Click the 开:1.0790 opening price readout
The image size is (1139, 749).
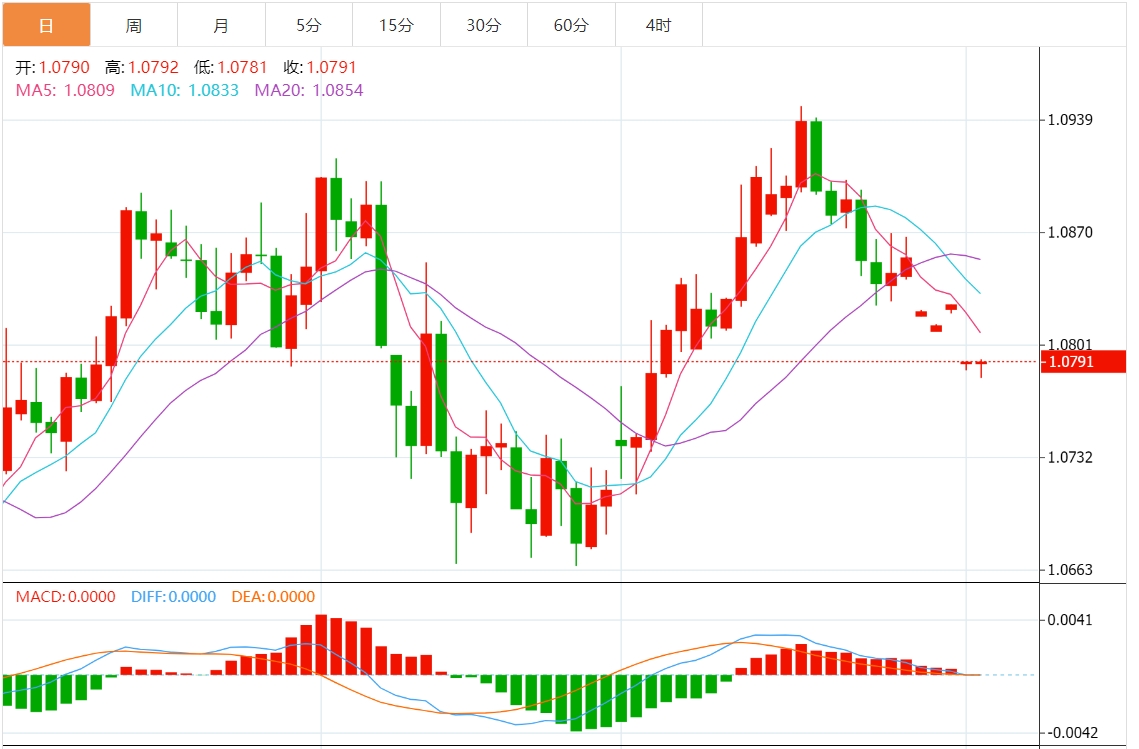pyautogui.click(x=52, y=68)
